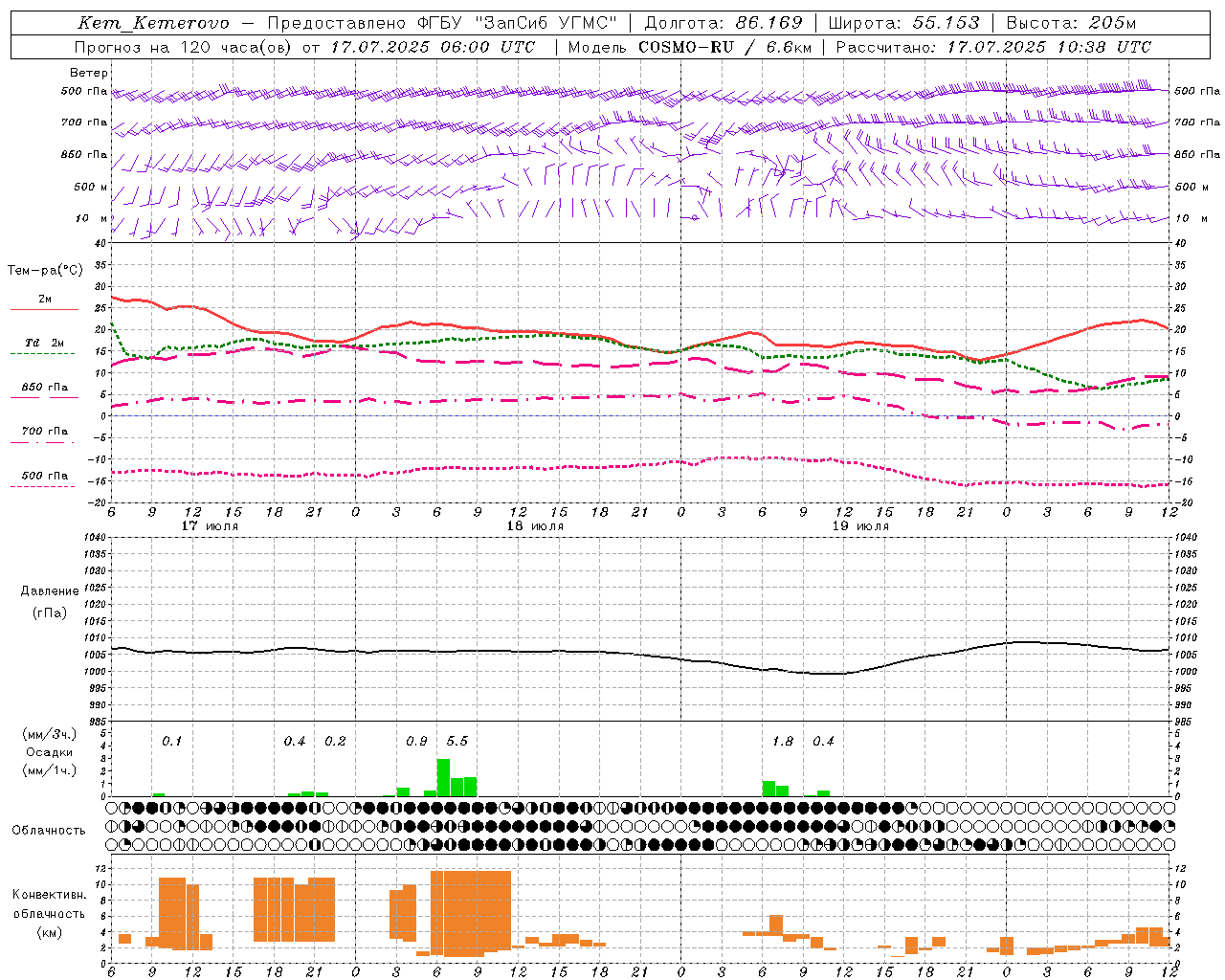Click the '1.8' precipitation total value
Viewport: 1225px width, 980px height.
click(x=783, y=742)
